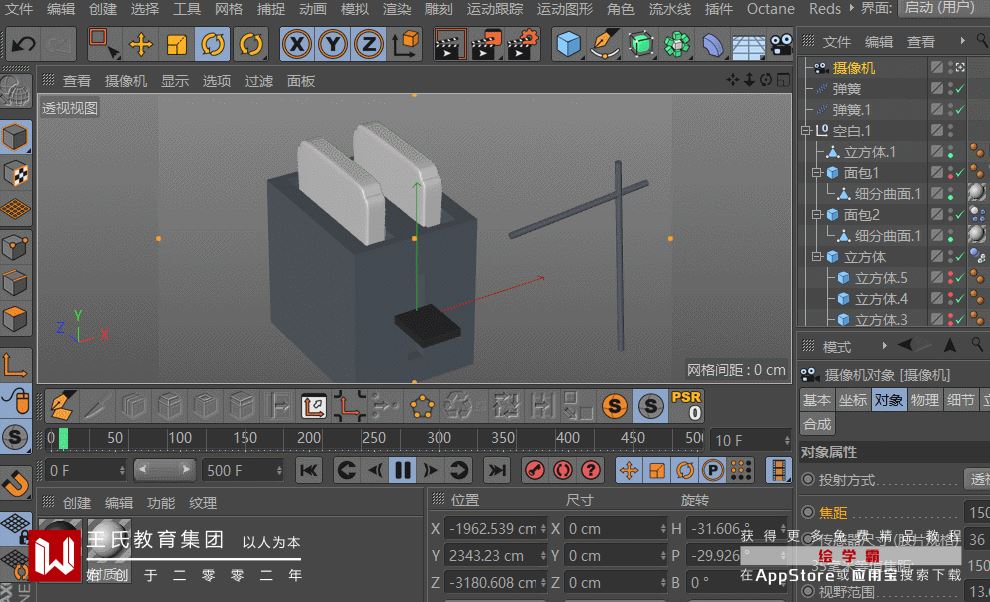Add a cube primitive object
Viewport: 990px width, 602px height.
568,44
